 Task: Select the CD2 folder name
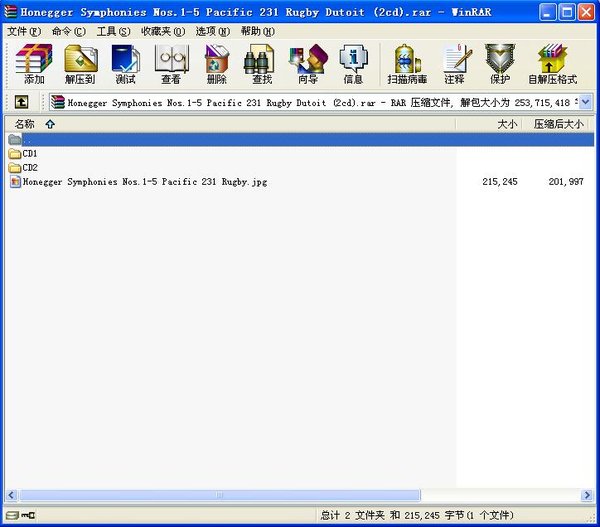click(30, 168)
